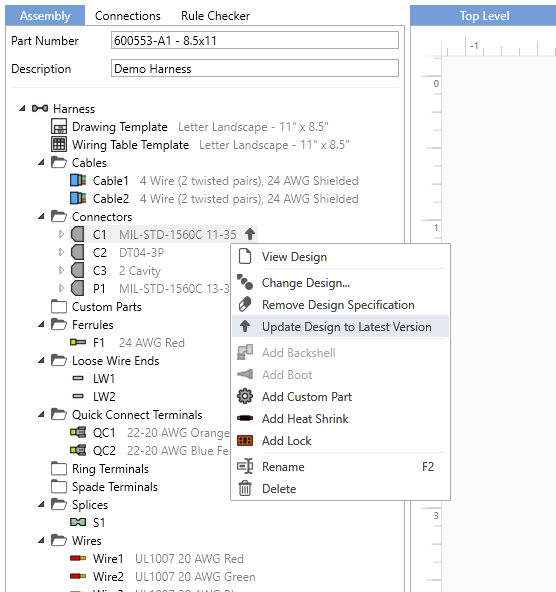Click the C1 connector icon
The height and width of the screenshot is (592, 556).
pos(78,234)
